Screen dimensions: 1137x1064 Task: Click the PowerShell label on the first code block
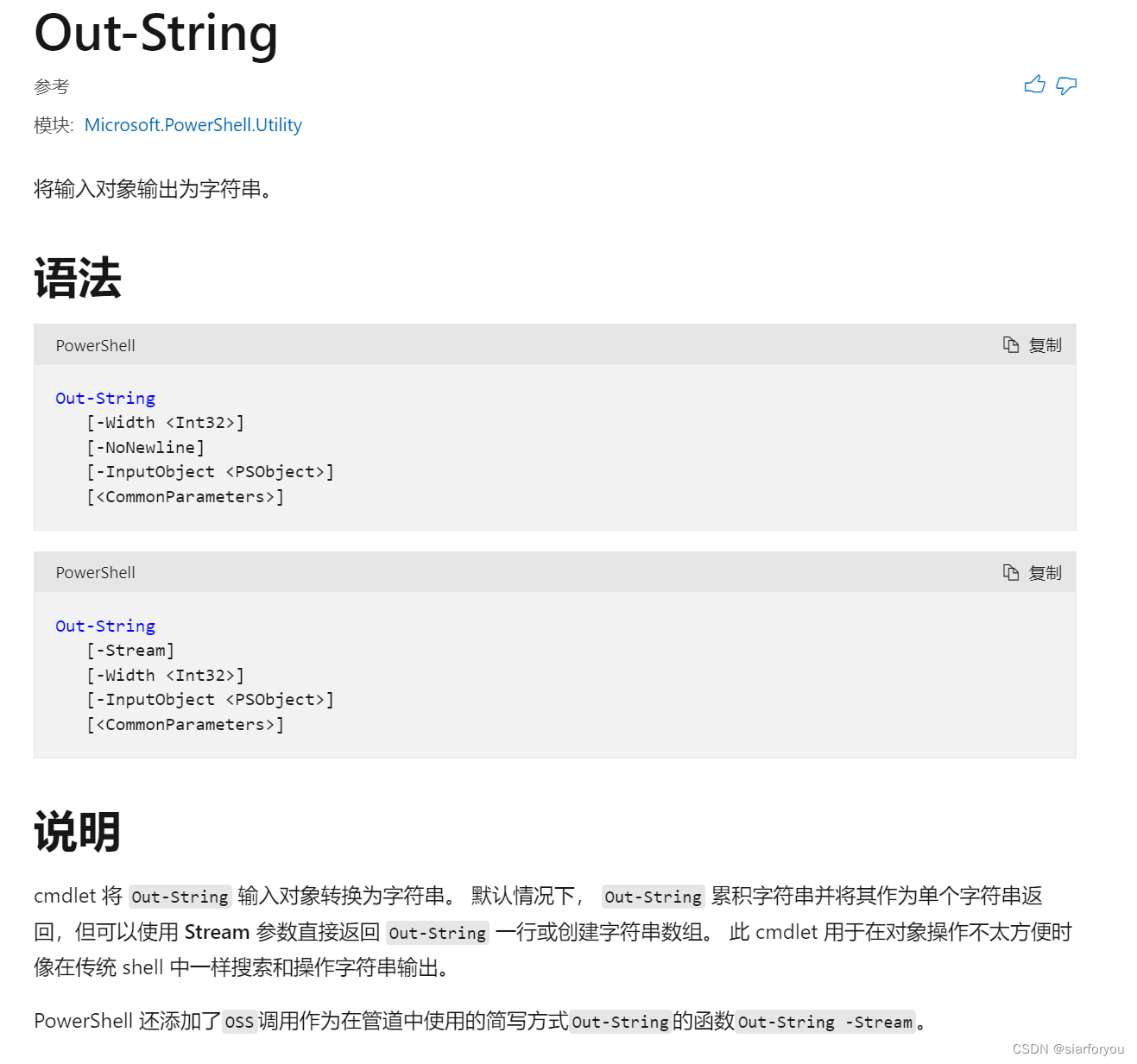pos(95,345)
